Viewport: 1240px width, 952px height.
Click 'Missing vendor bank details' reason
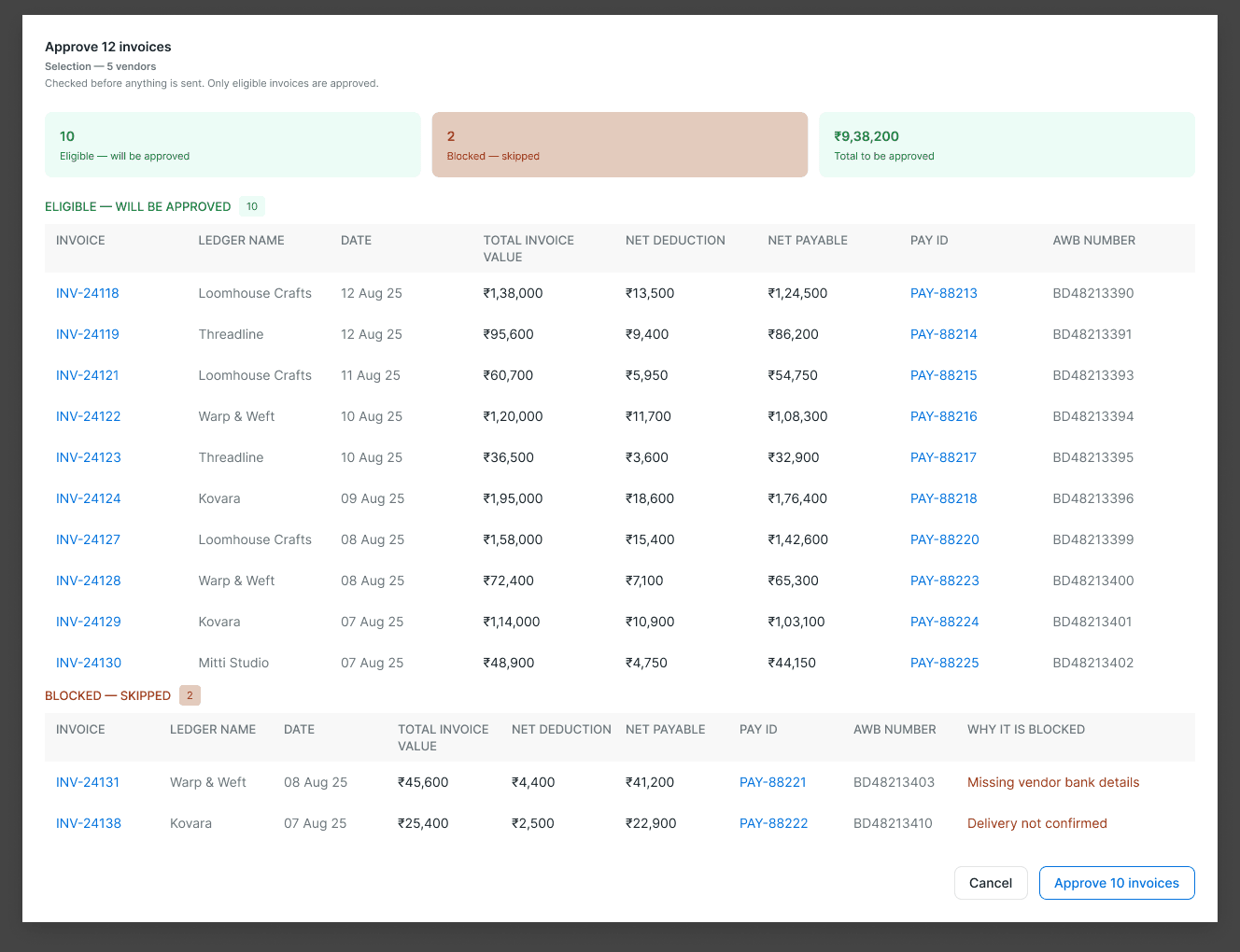pyautogui.click(x=1053, y=782)
